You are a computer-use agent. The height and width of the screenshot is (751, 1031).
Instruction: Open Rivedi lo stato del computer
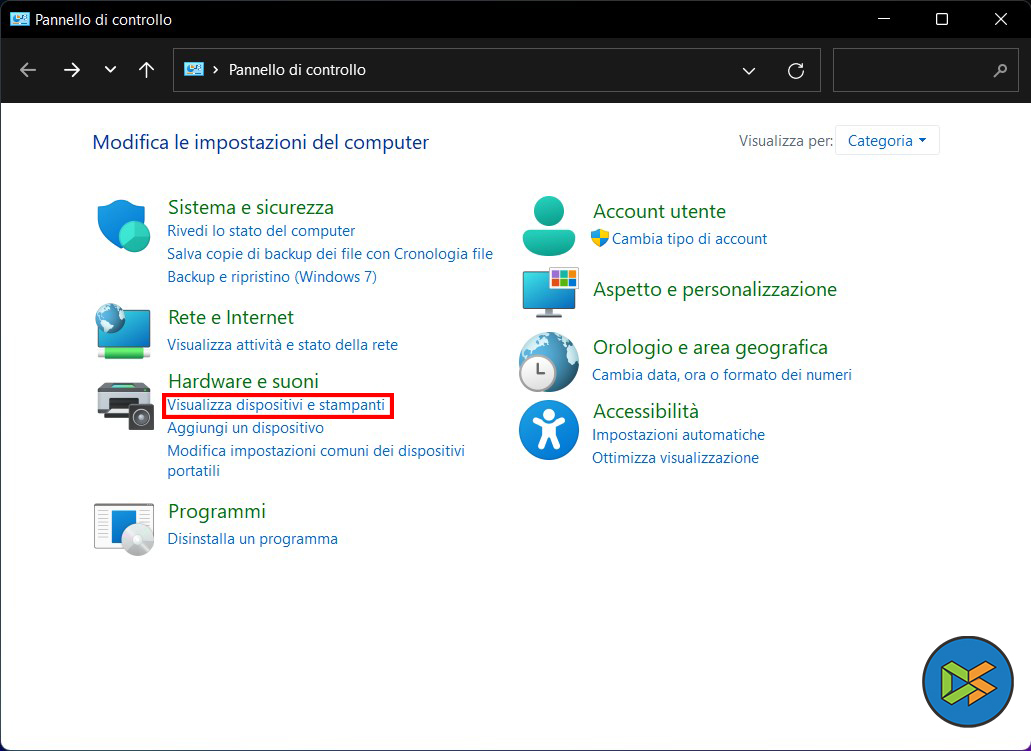261,231
